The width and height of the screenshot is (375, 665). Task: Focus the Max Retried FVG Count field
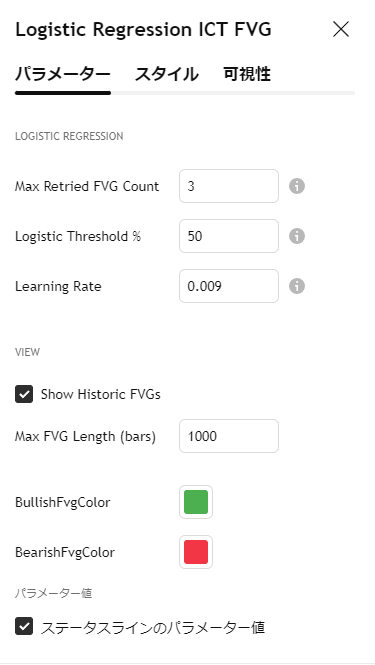pyautogui.click(x=229, y=186)
